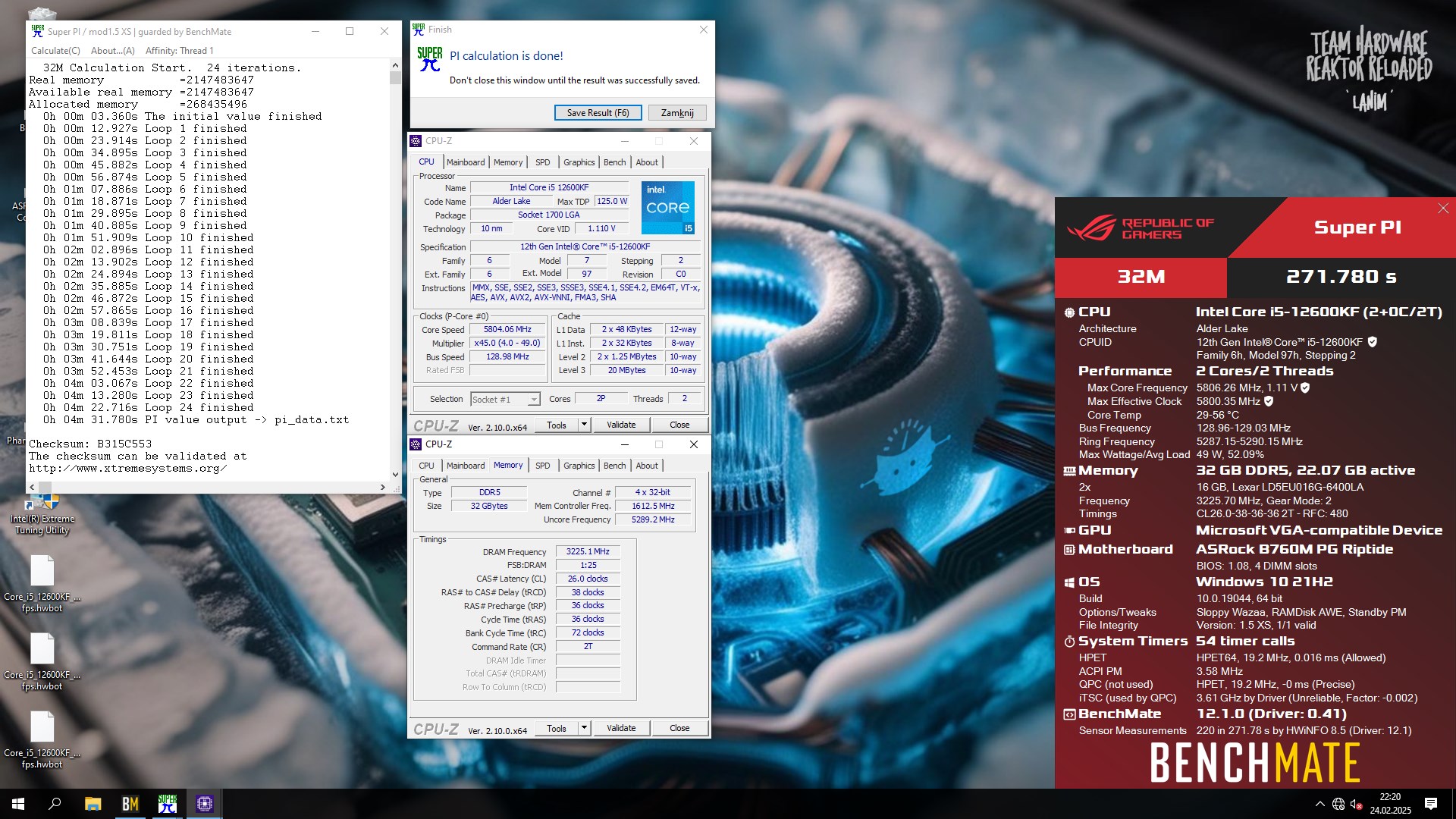Click upper CPU-Z window title icon
Image resolution: width=1456 pixels, height=819 pixels.
point(416,141)
